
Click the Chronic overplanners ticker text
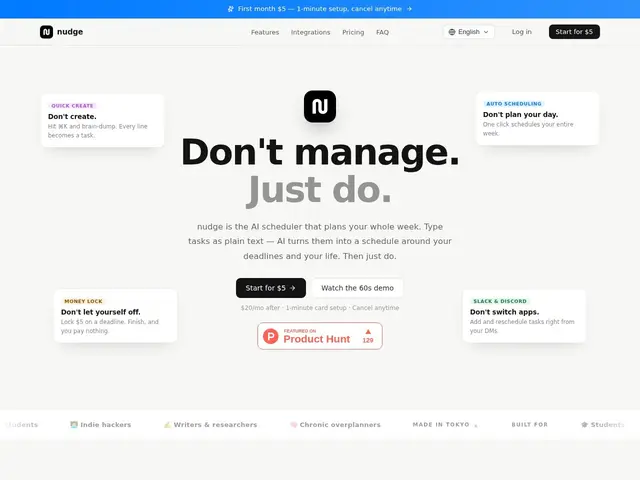(x=340, y=424)
